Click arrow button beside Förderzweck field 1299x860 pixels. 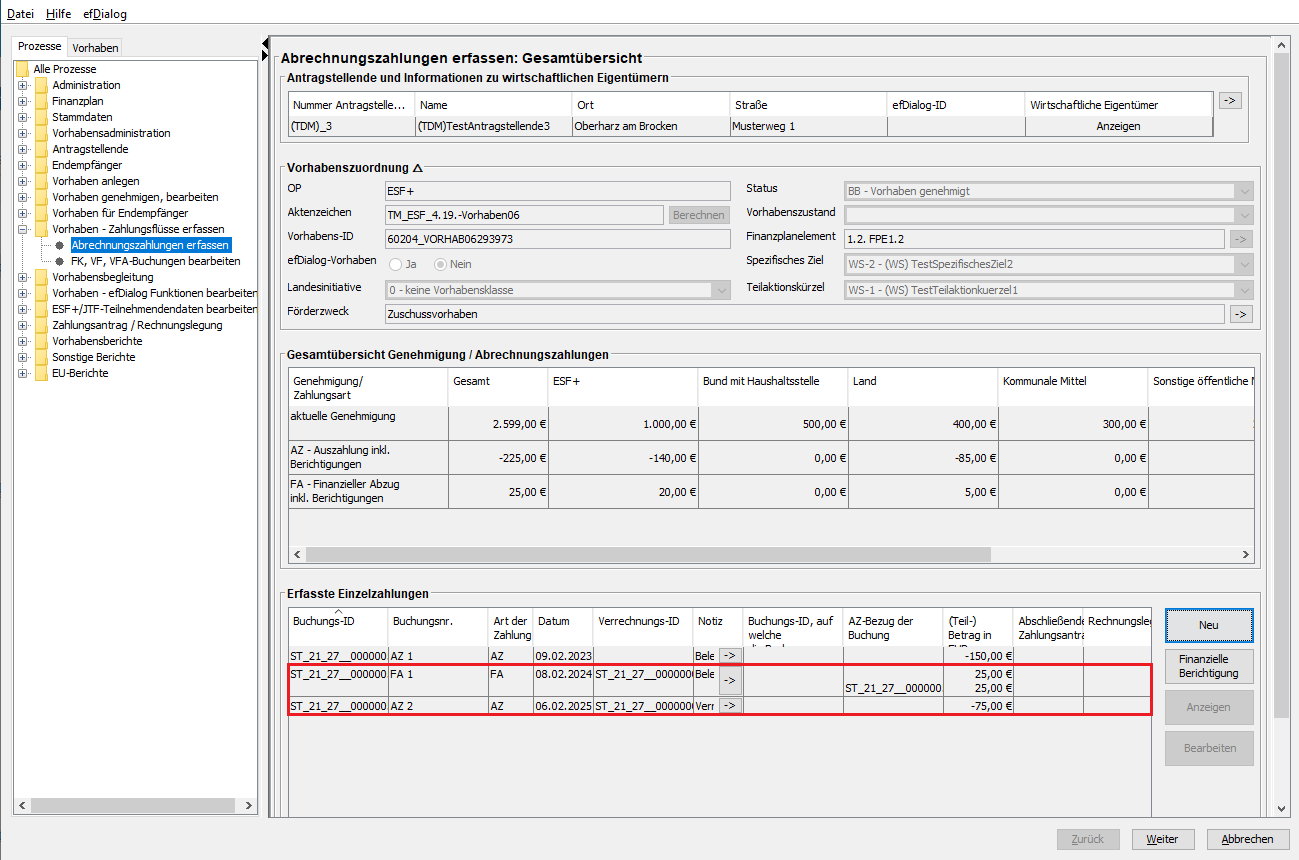tap(1240, 314)
